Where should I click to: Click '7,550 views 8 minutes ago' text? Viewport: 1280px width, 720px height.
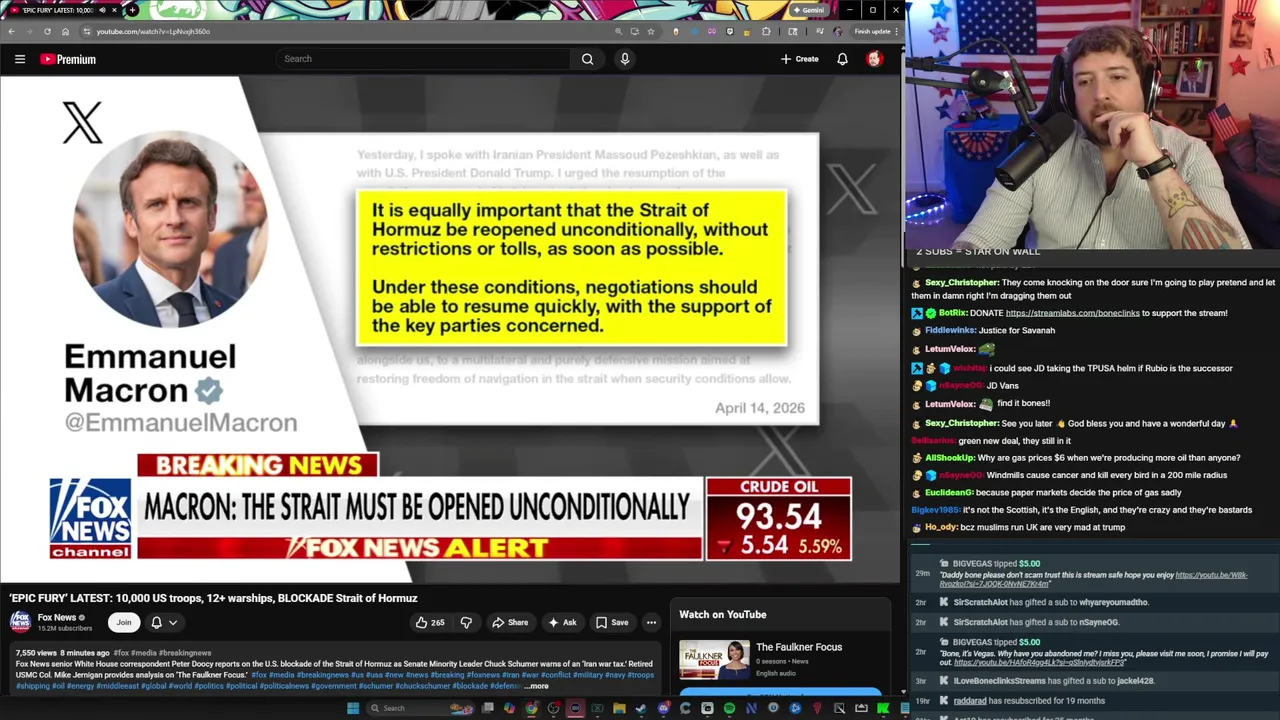(62, 653)
